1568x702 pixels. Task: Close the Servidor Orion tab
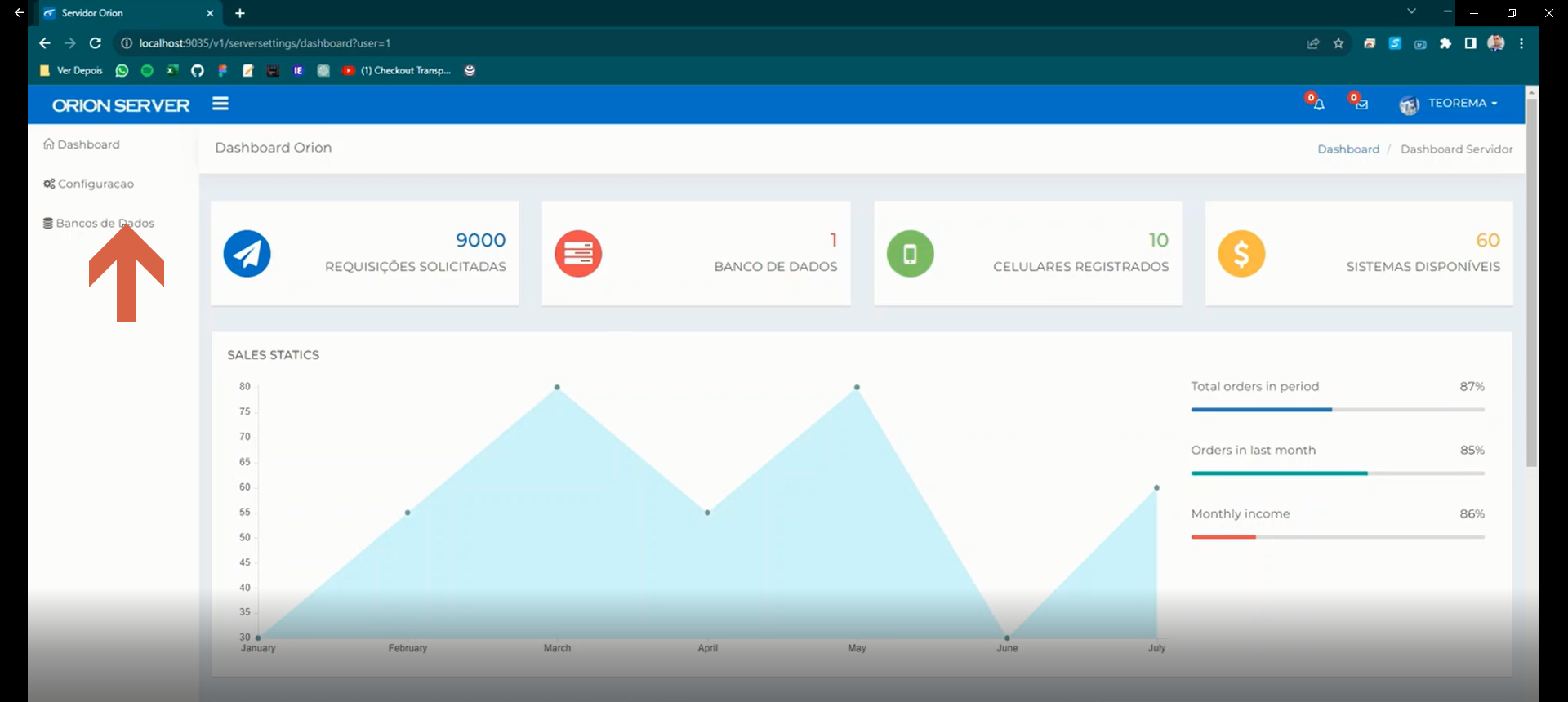click(x=210, y=13)
